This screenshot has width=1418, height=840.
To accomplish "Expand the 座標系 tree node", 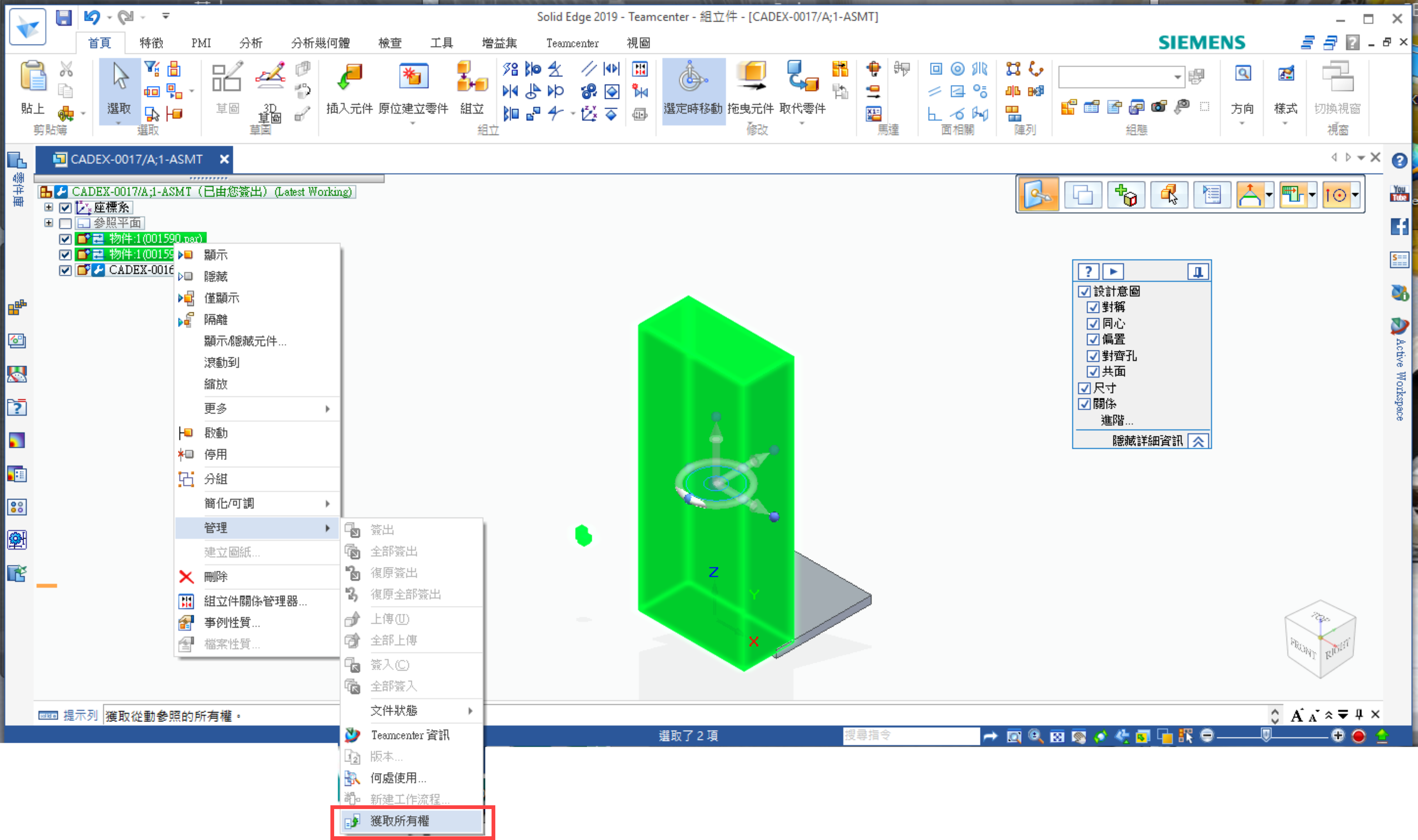I will (49, 207).
